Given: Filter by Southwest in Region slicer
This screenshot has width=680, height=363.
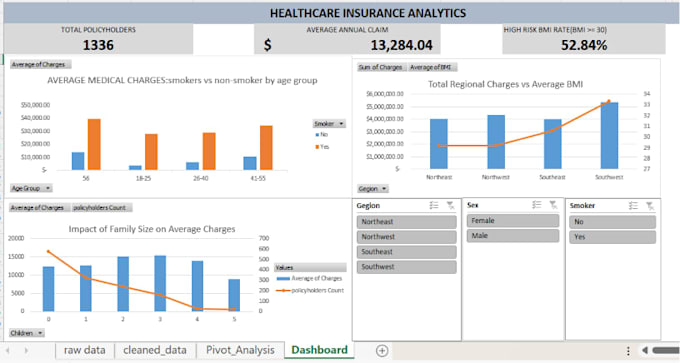Looking at the screenshot, I should pos(406,267).
